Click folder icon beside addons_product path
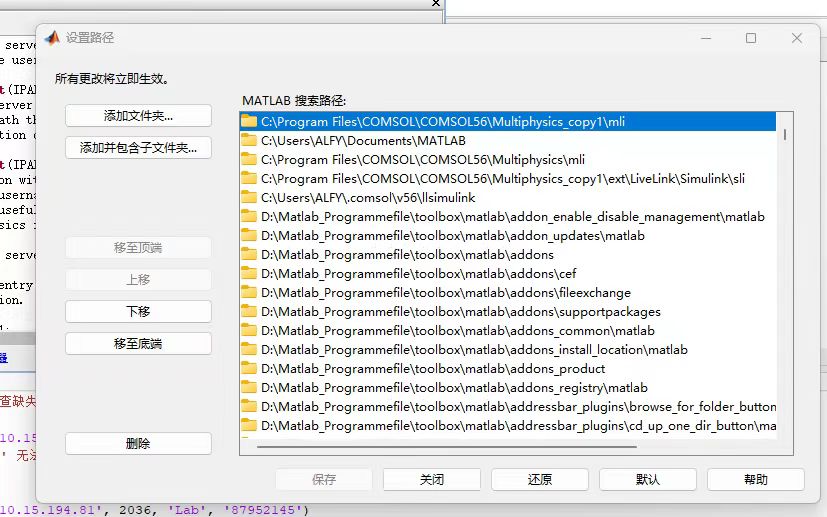Image resolution: width=827 pixels, height=517 pixels. click(249, 368)
